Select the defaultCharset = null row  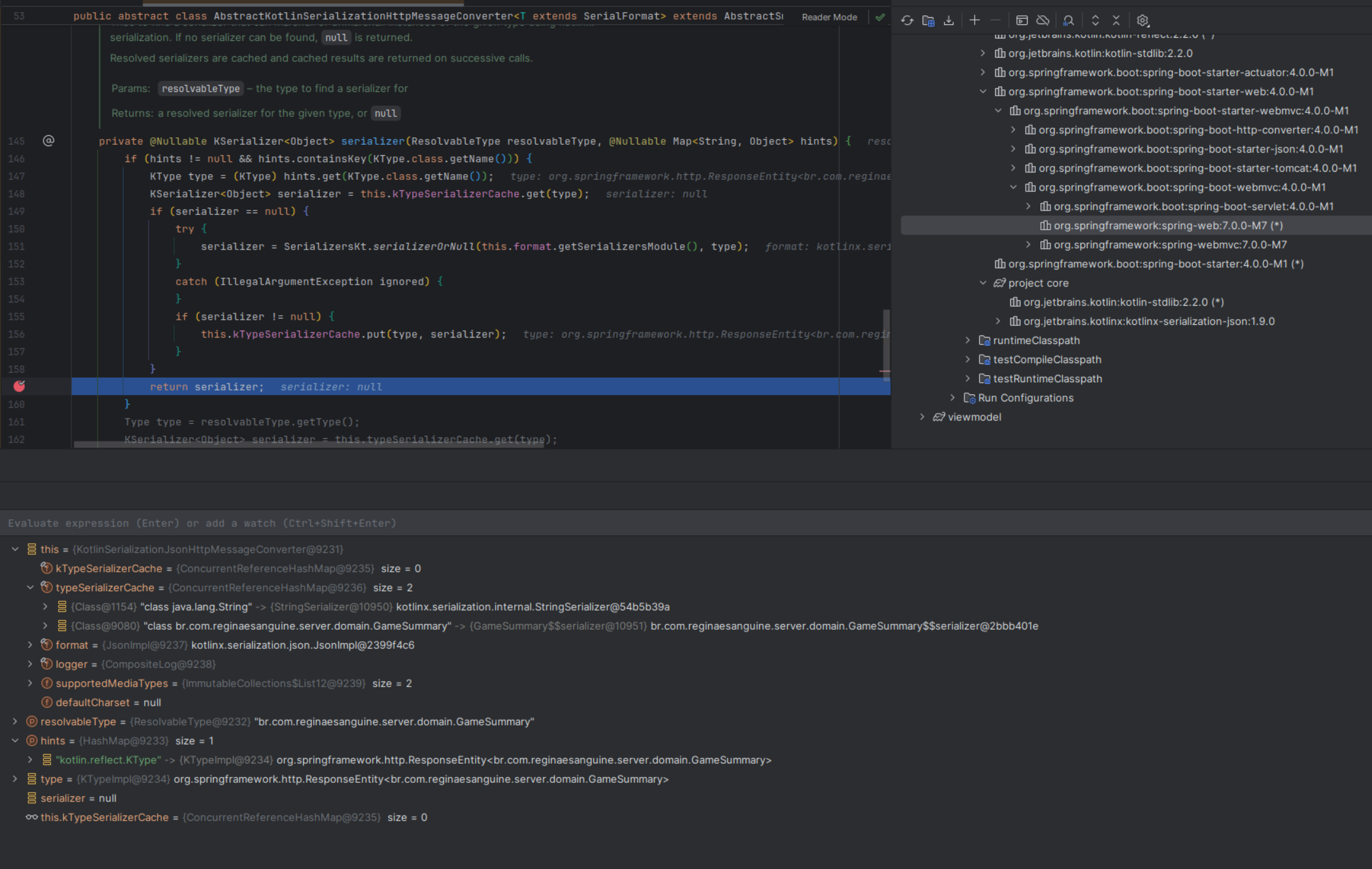[x=101, y=702]
